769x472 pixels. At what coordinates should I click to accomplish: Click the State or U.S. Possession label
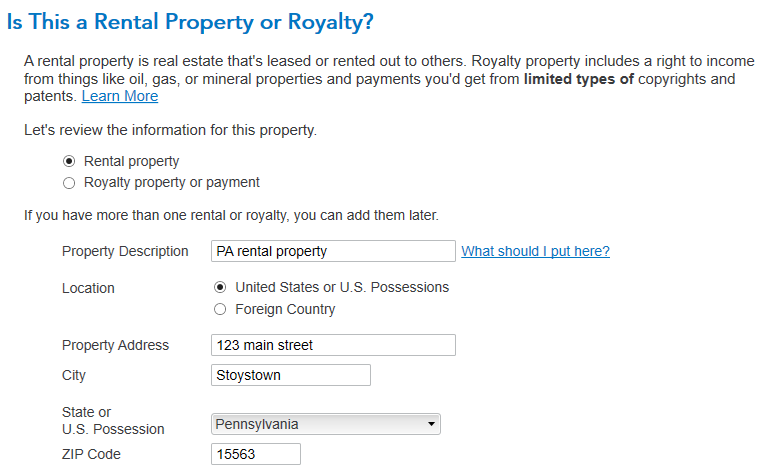click(112, 421)
